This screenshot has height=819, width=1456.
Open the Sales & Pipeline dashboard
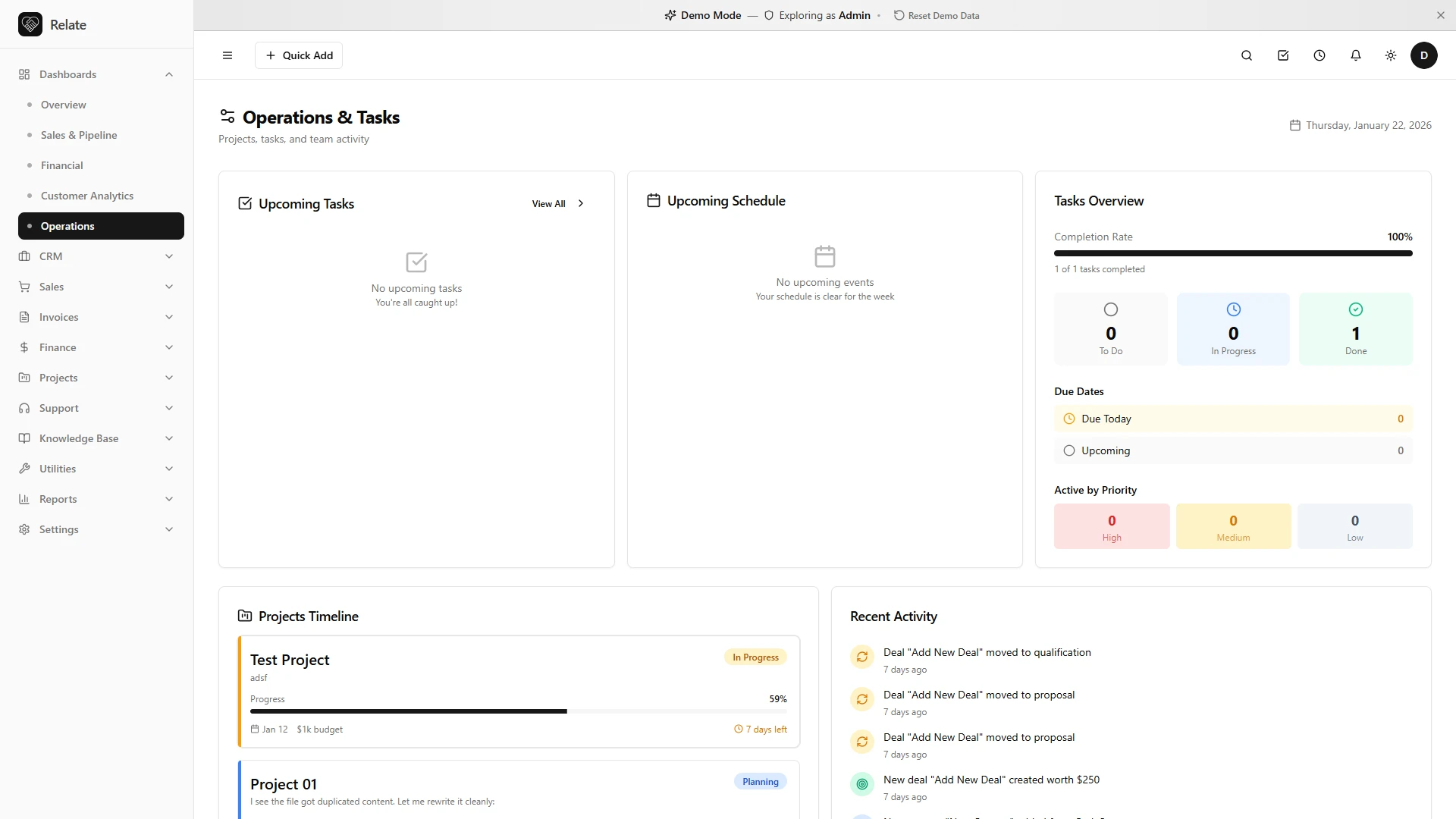click(101, 135)
